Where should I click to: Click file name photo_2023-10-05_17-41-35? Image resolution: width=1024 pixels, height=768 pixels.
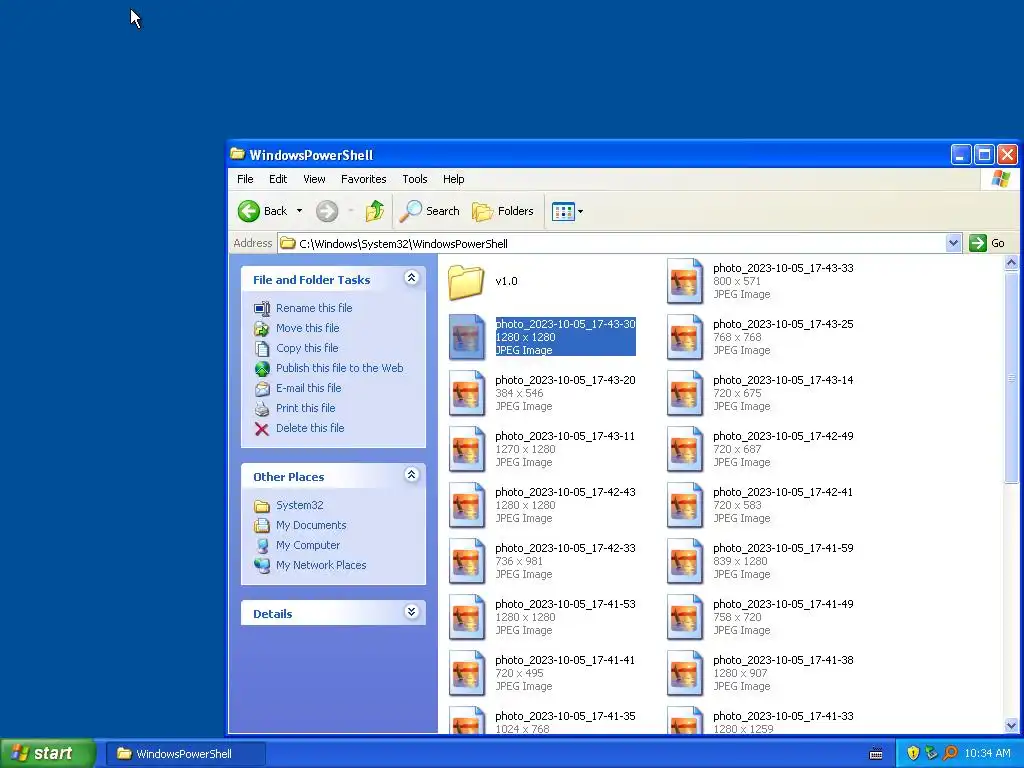565,716
